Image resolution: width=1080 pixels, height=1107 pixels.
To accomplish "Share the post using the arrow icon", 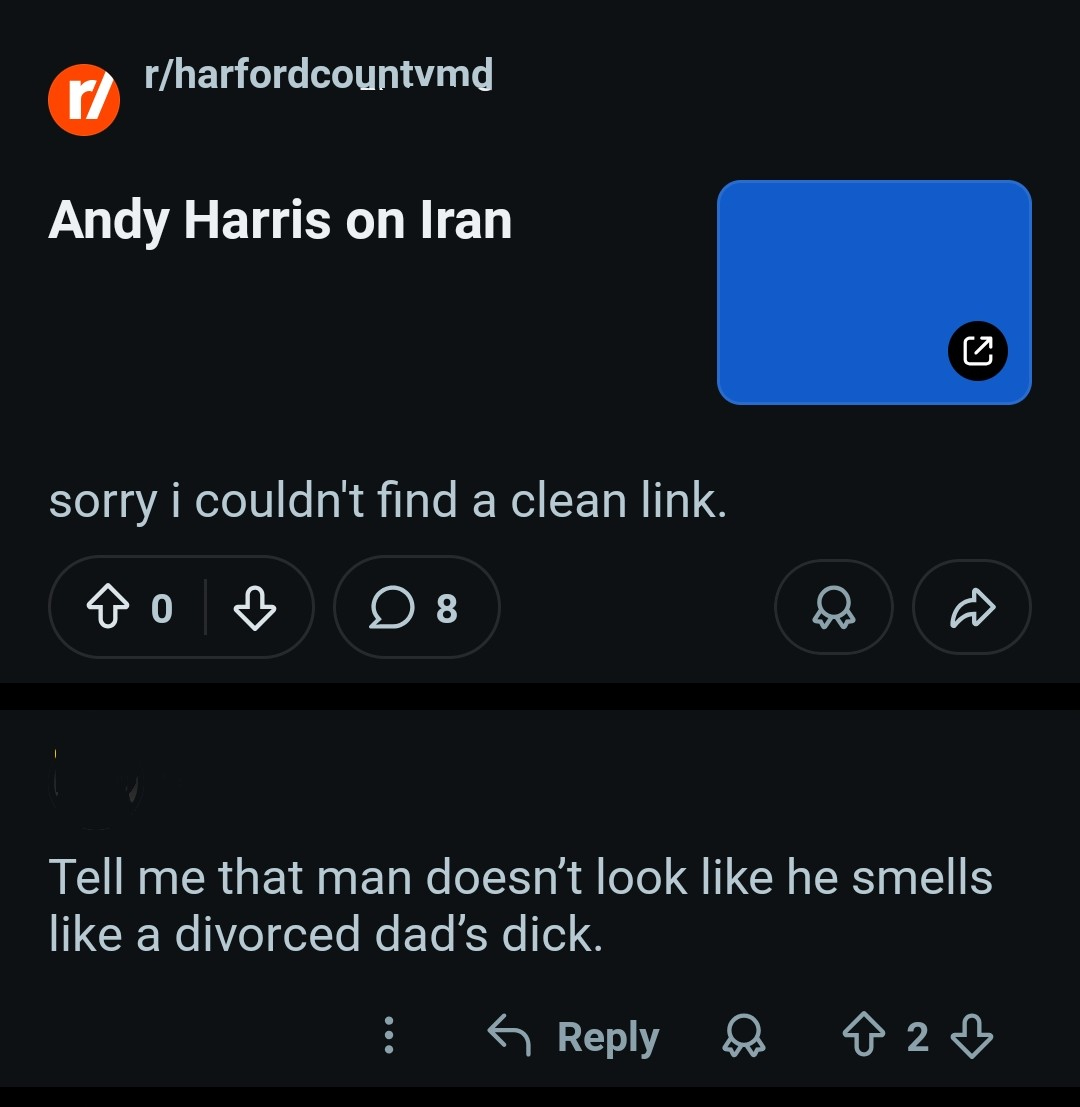I will coord(971,607).
